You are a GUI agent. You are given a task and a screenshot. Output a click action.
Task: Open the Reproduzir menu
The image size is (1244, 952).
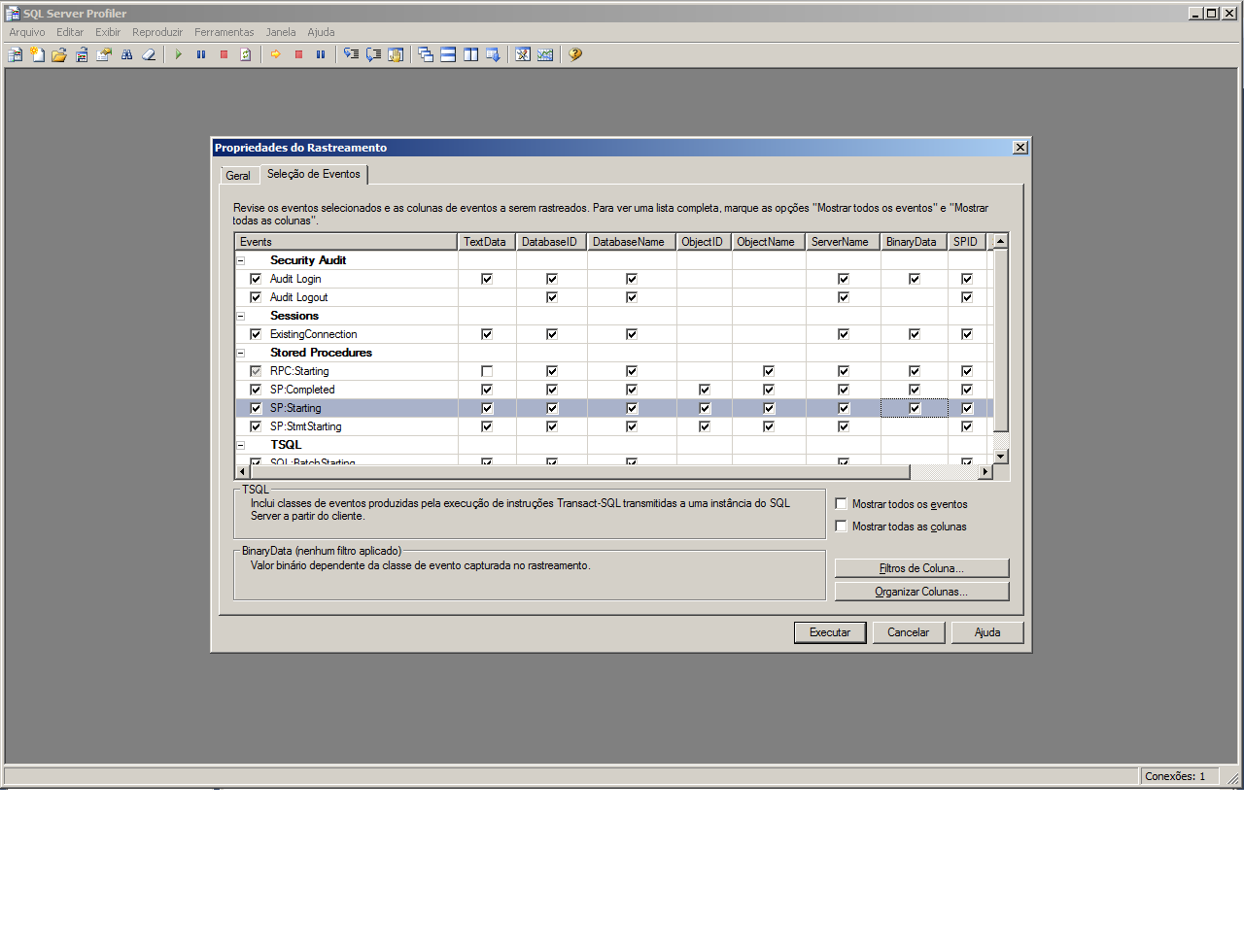pos(157,32)
